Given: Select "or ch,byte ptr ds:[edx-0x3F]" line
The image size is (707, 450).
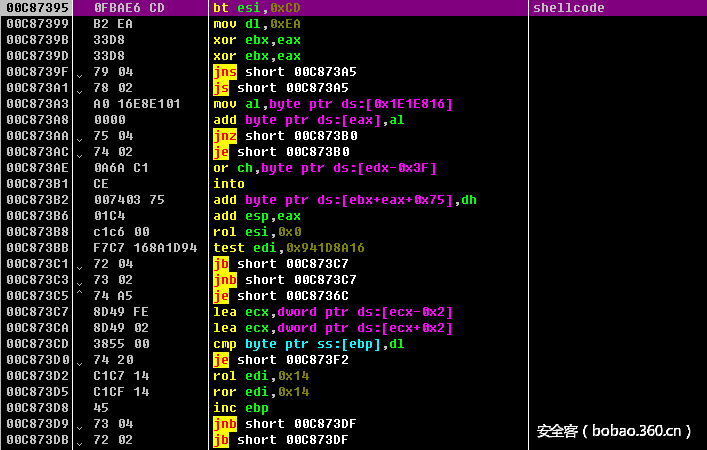Looking at the screenshot, I should 325,168.
